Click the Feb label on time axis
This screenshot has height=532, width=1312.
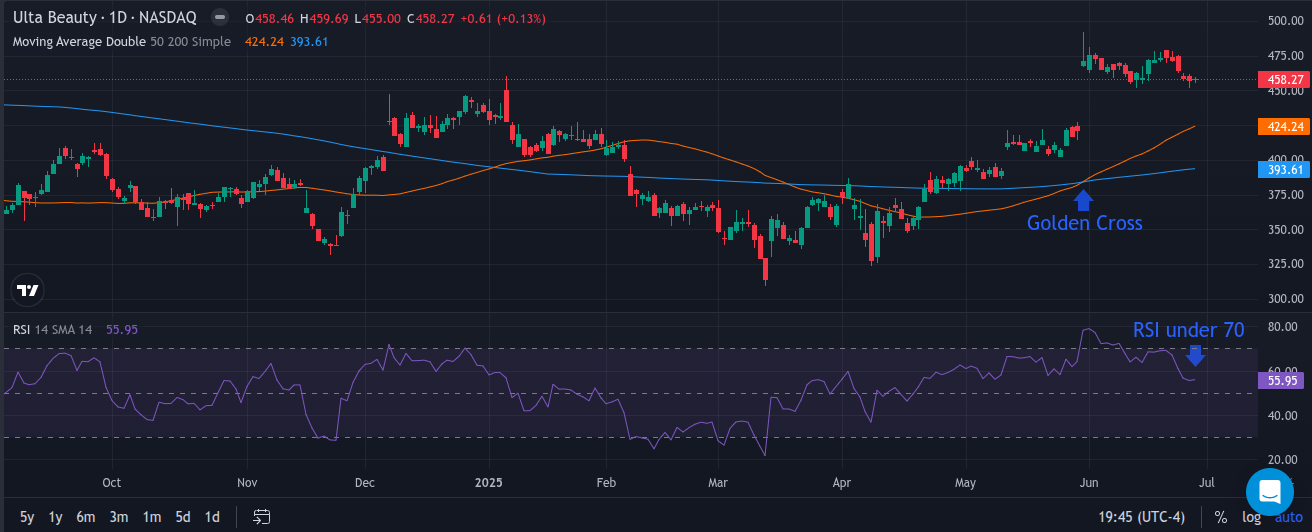604,482
